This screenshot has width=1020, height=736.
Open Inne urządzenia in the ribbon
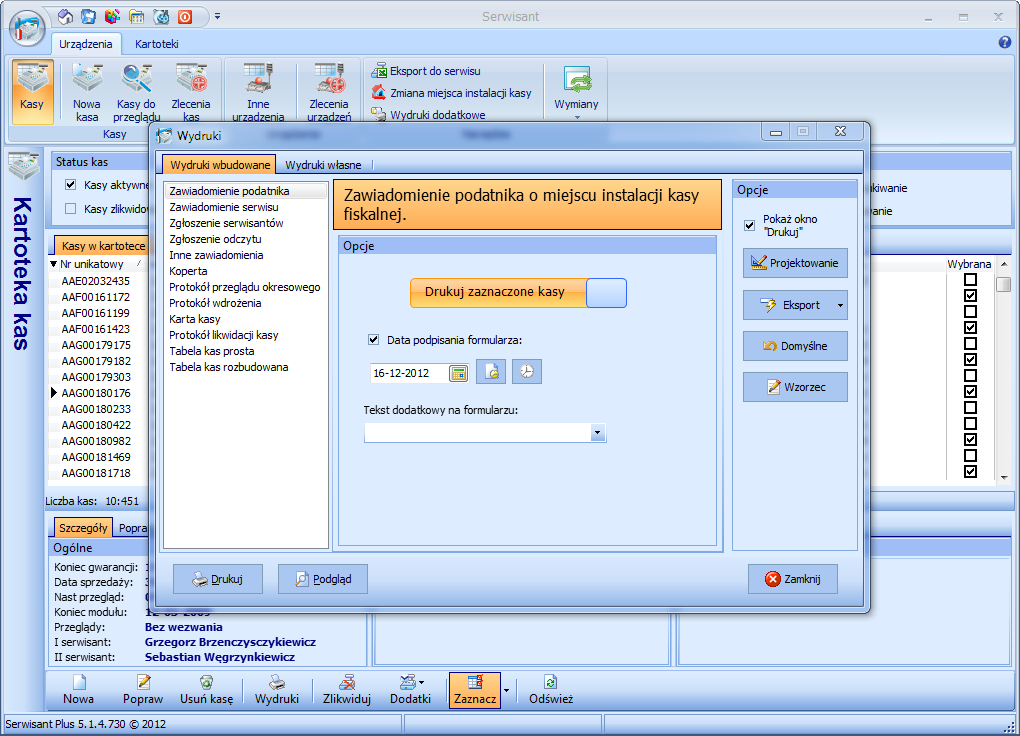coord(258,92)
